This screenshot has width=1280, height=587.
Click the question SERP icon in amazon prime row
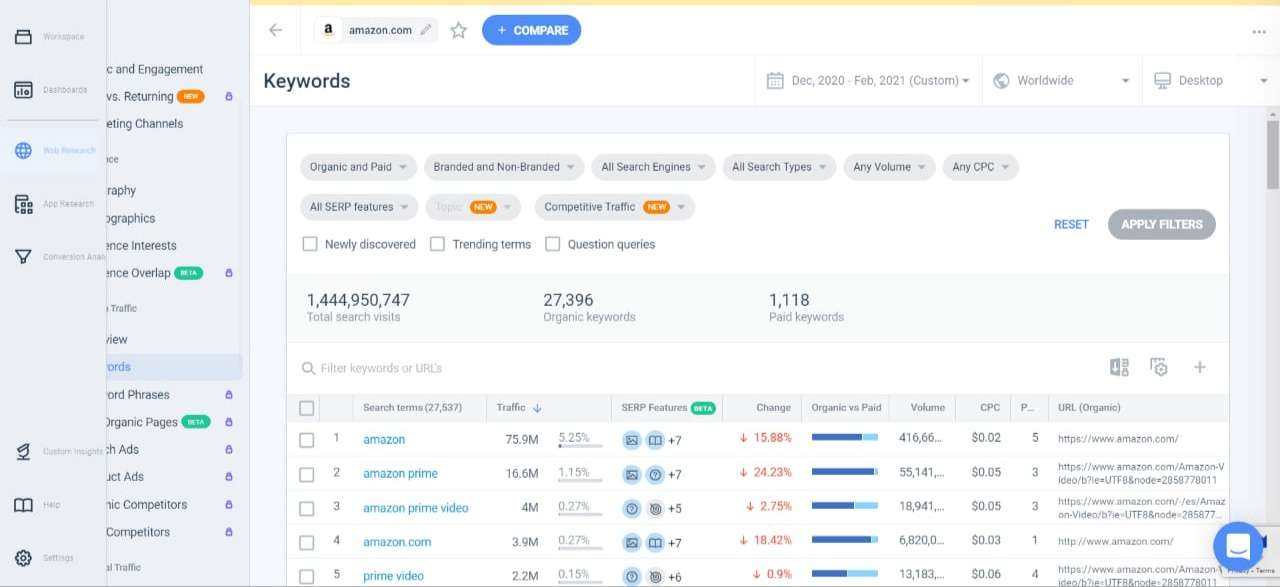coord(654,473)
